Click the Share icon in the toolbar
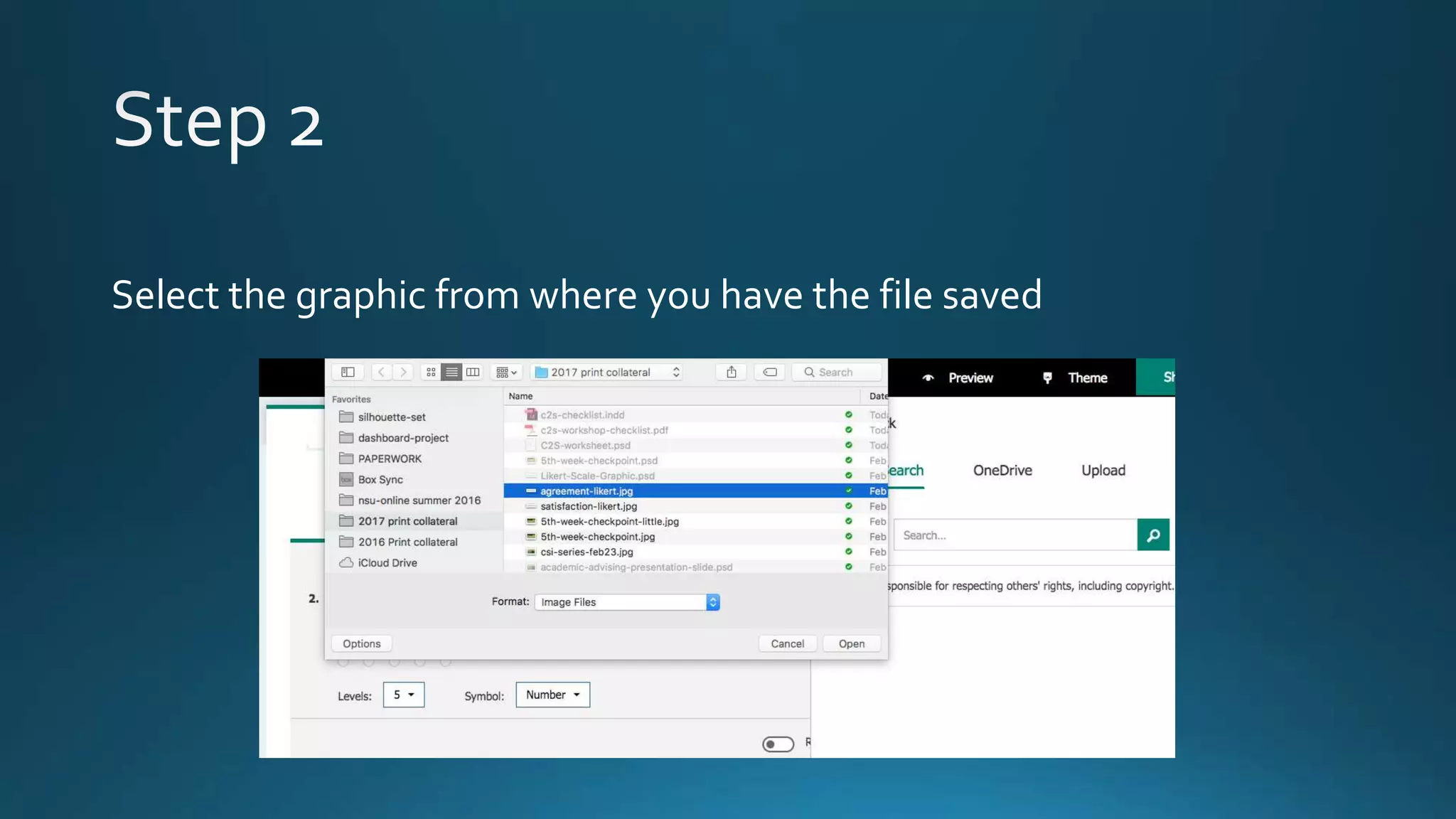 [732, 372]
